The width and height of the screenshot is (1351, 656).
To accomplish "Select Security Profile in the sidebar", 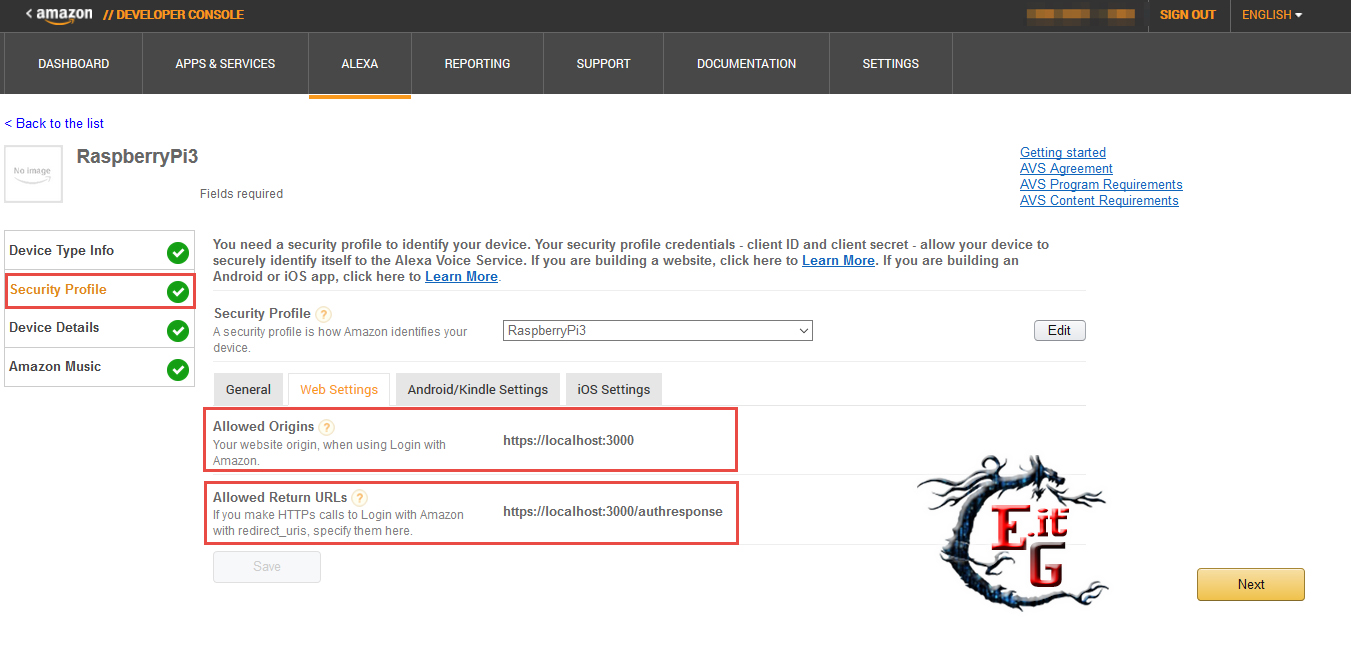I will [99, 290].
